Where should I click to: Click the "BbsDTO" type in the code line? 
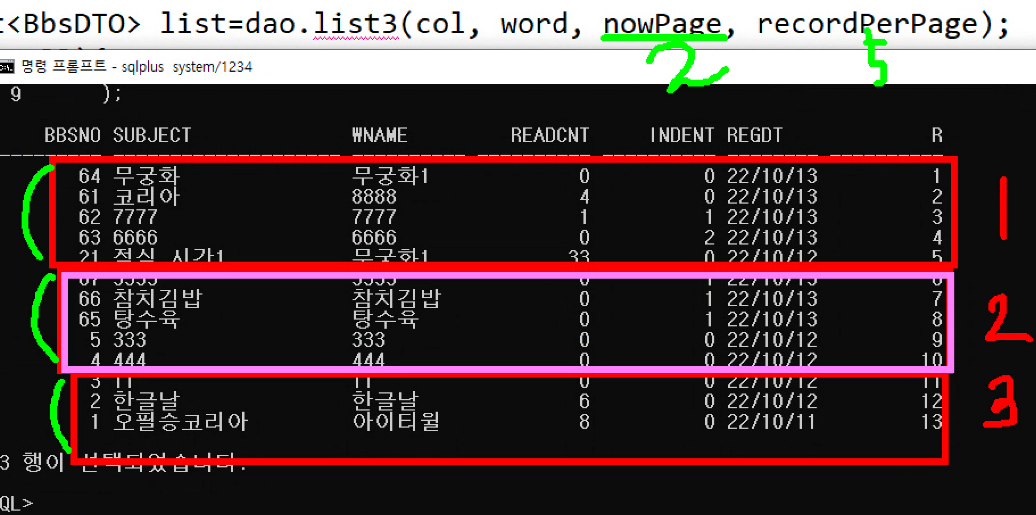(77, 25)
